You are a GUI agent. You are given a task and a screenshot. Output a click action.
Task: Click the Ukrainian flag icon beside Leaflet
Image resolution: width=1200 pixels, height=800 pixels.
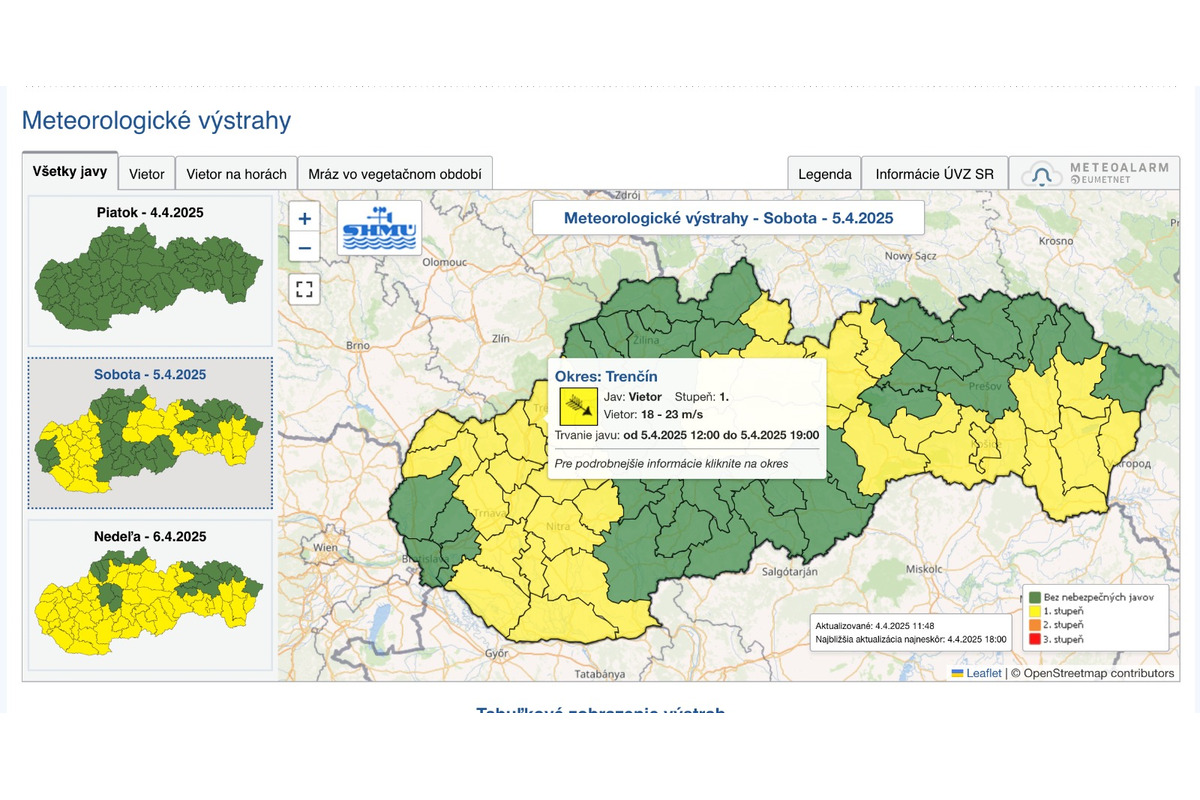(957, 673)
